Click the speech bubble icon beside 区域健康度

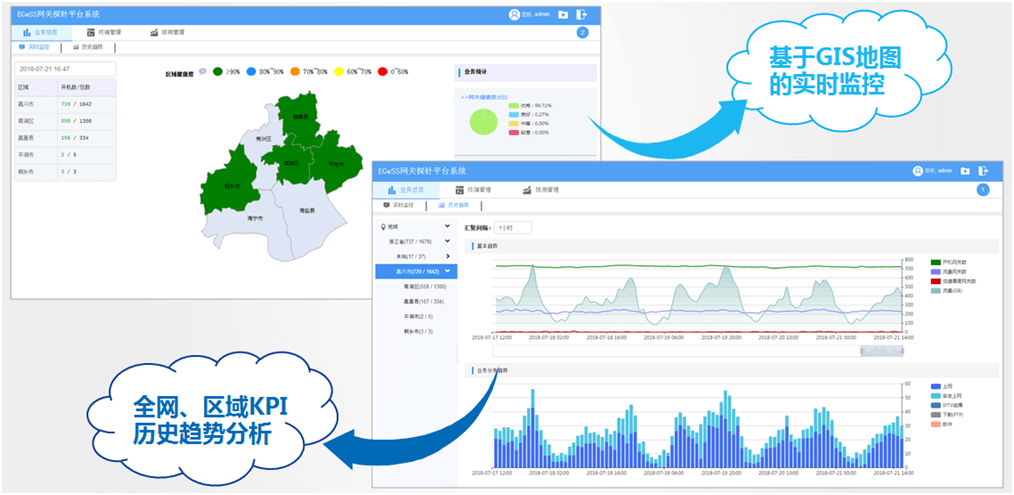(x=203, y=72)
